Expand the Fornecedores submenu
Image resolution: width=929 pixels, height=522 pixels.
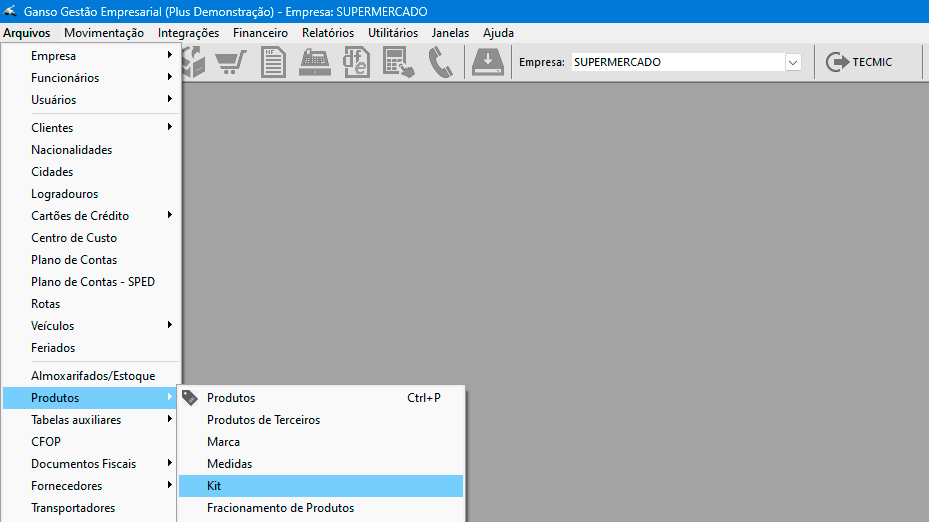[x=91, y=485]
